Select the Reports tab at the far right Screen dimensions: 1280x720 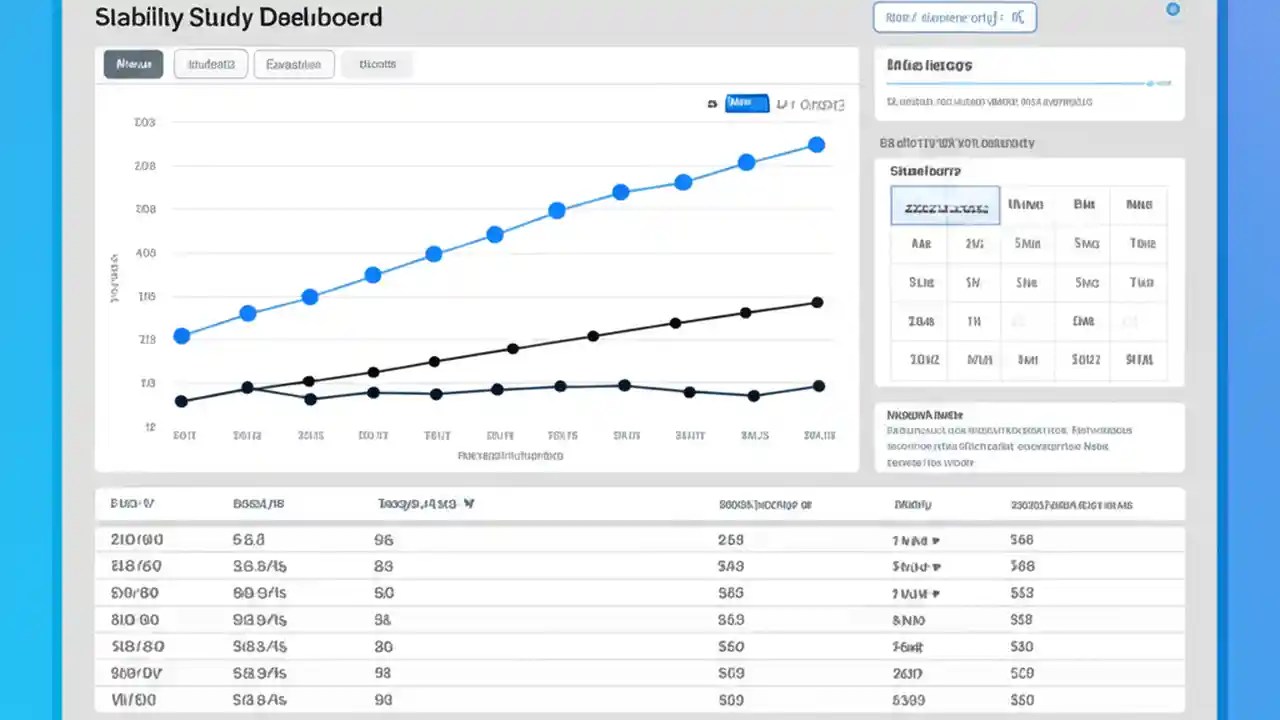tap(377, 63)
